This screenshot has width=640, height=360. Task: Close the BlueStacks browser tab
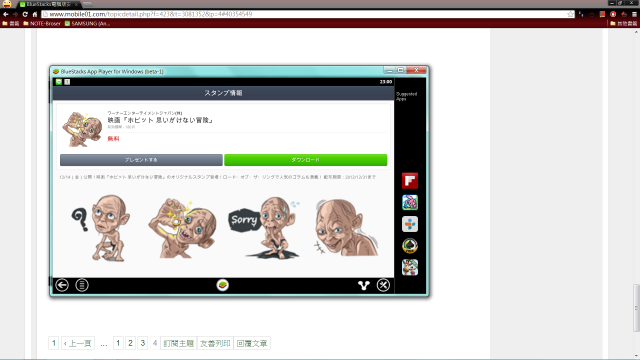point(76,4)
